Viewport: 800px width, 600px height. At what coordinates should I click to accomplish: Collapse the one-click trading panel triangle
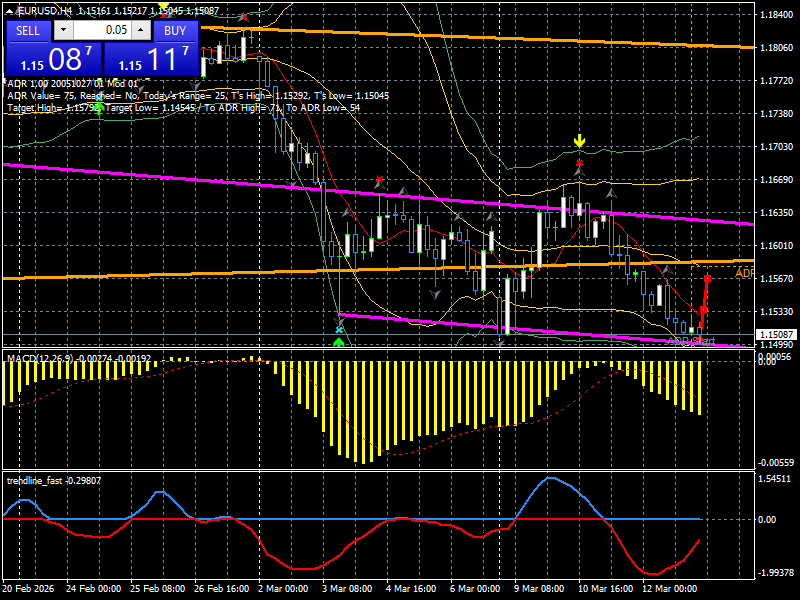point(9,11)
